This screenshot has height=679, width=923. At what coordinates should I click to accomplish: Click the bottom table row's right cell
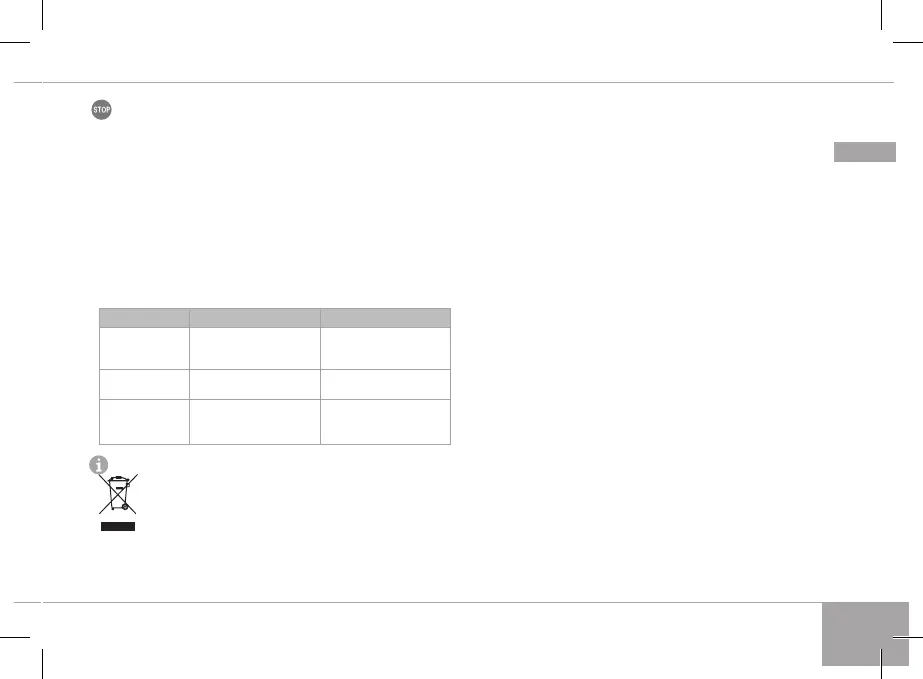[385, 420]
